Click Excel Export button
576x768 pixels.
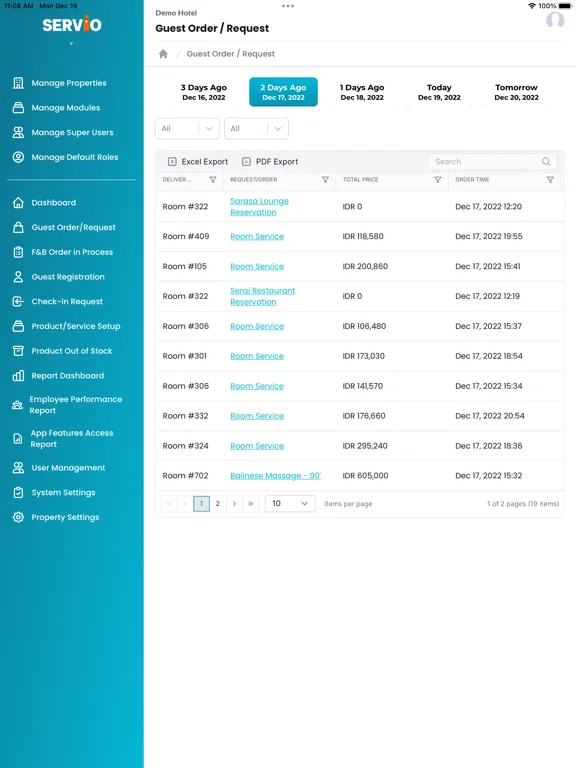(198, 162)
